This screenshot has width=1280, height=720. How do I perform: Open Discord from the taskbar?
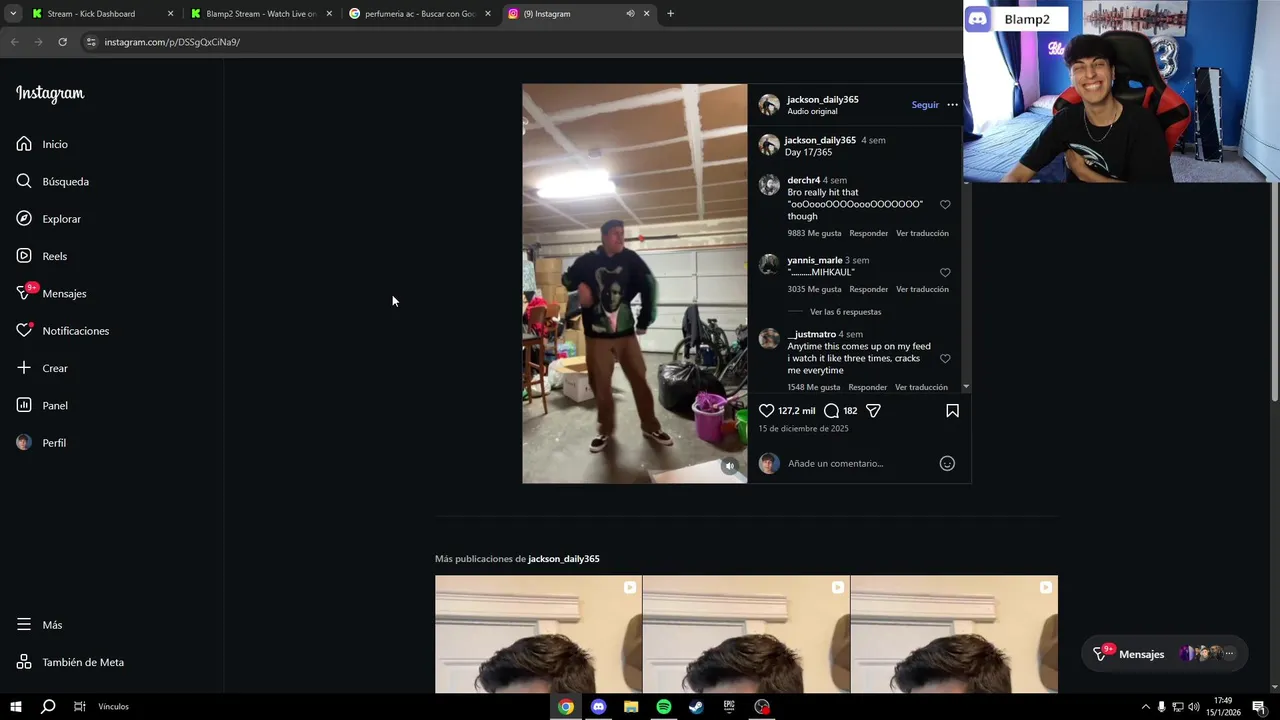coord(598,707)
